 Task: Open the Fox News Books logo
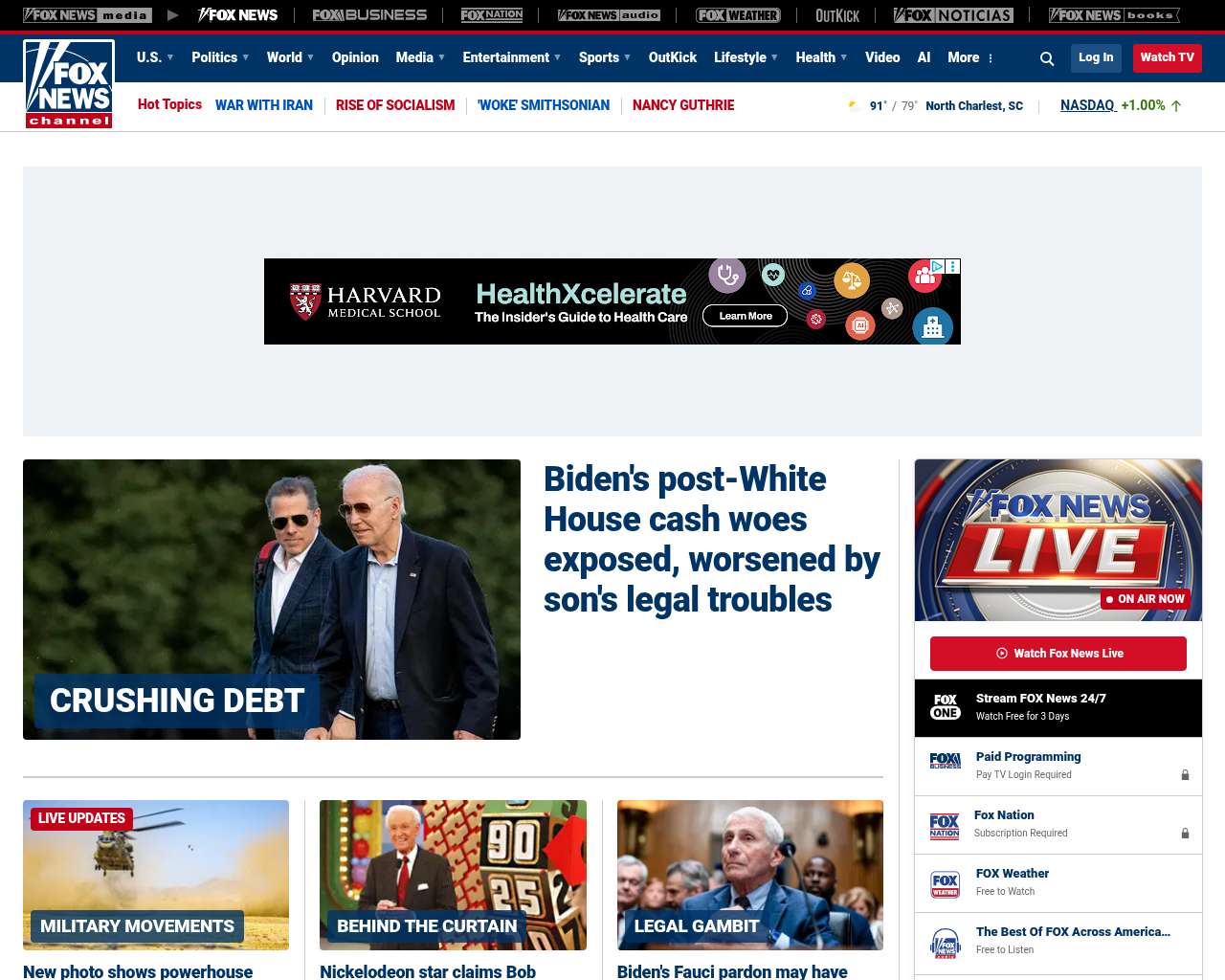point(1114,15)
